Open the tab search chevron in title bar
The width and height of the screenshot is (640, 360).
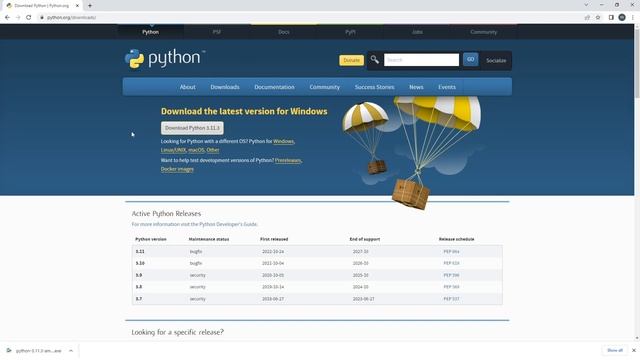[586, 5]
